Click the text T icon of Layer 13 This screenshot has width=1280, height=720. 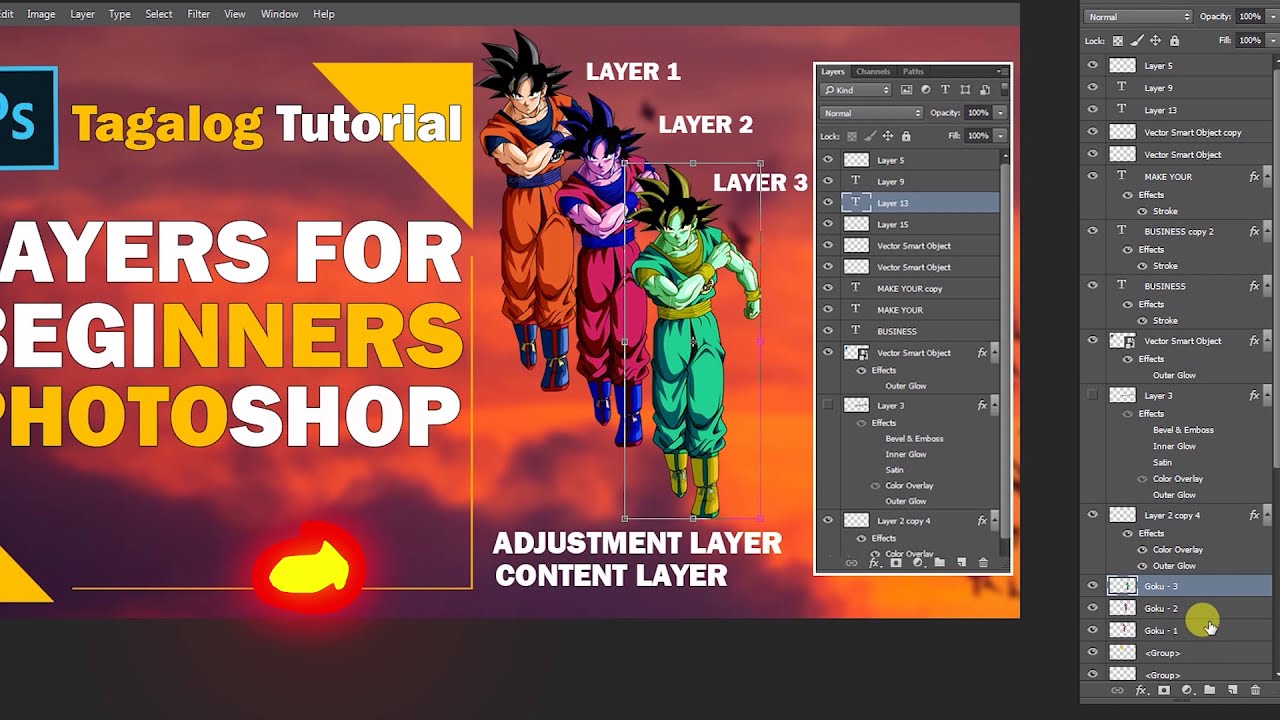coord(1122,109)
